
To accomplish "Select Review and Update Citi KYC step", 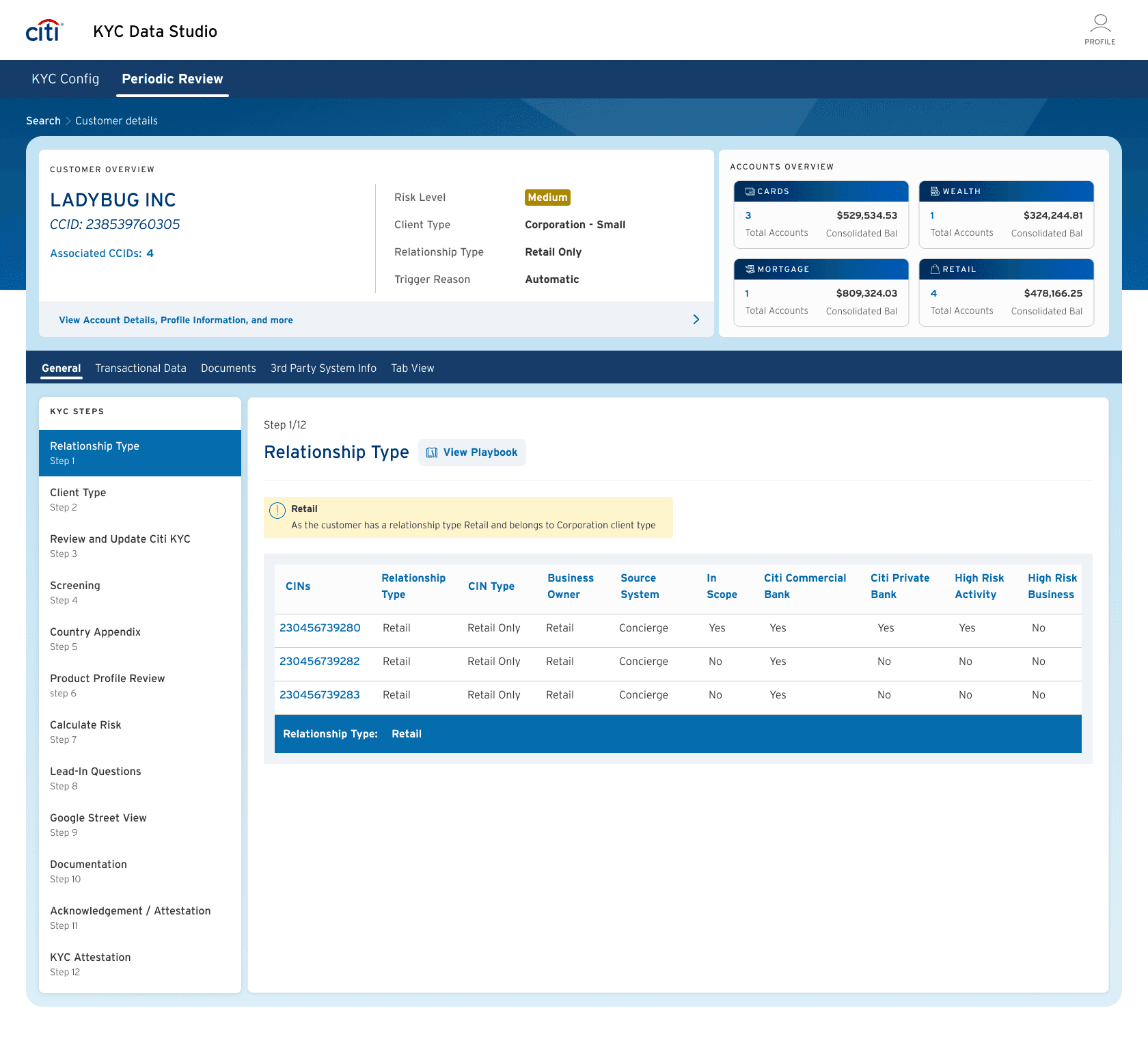I will click(x=140, y=546).
